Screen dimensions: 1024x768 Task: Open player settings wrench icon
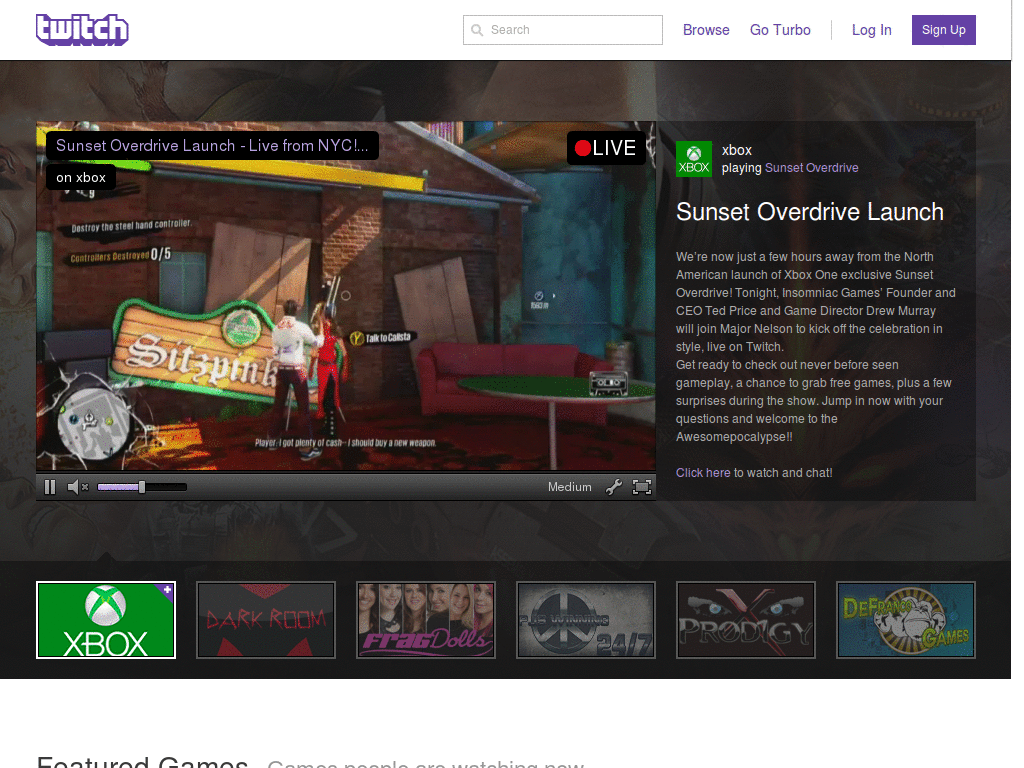pos(613,487)
